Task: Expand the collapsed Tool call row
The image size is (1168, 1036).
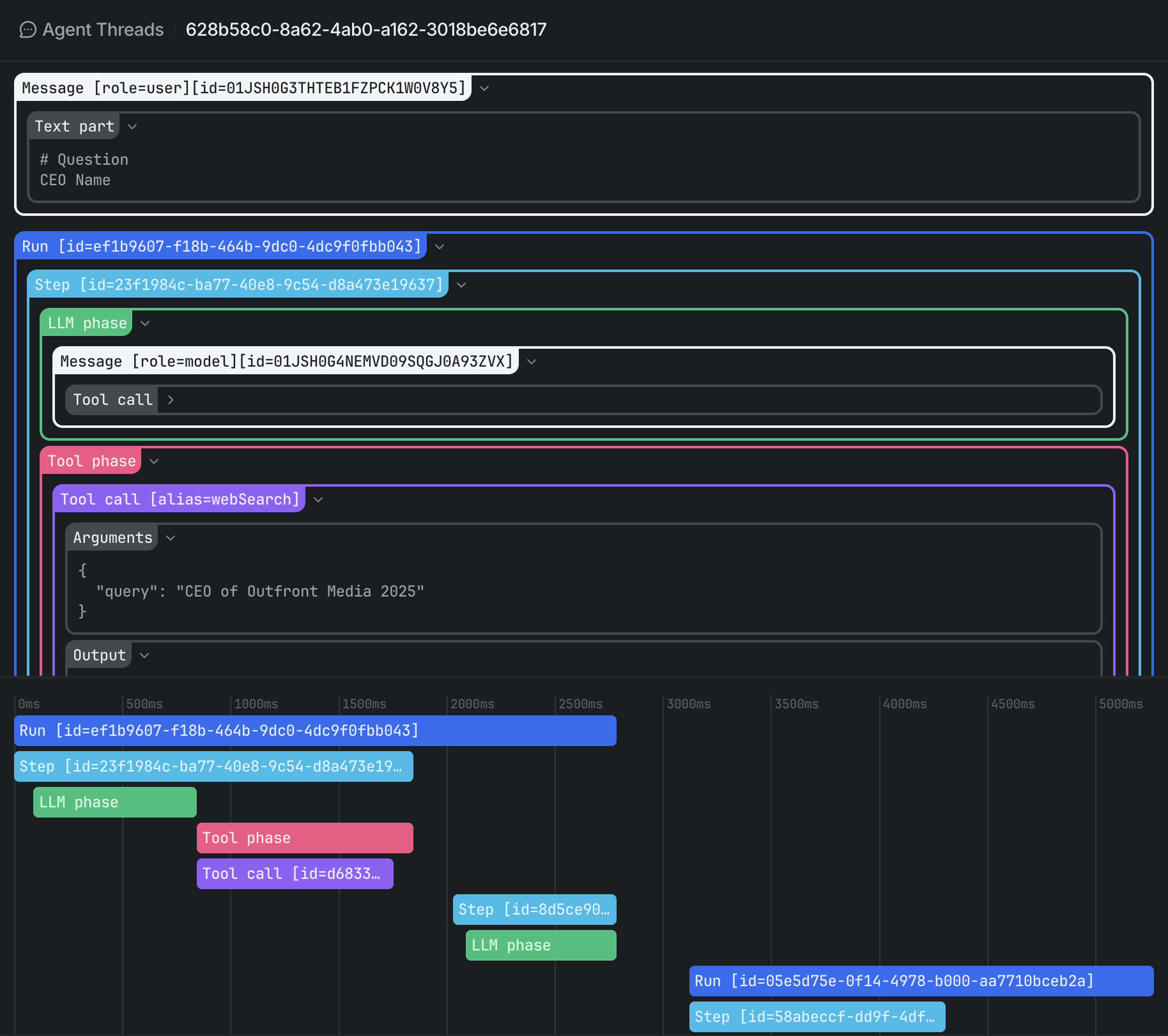Action: [170, 400]
